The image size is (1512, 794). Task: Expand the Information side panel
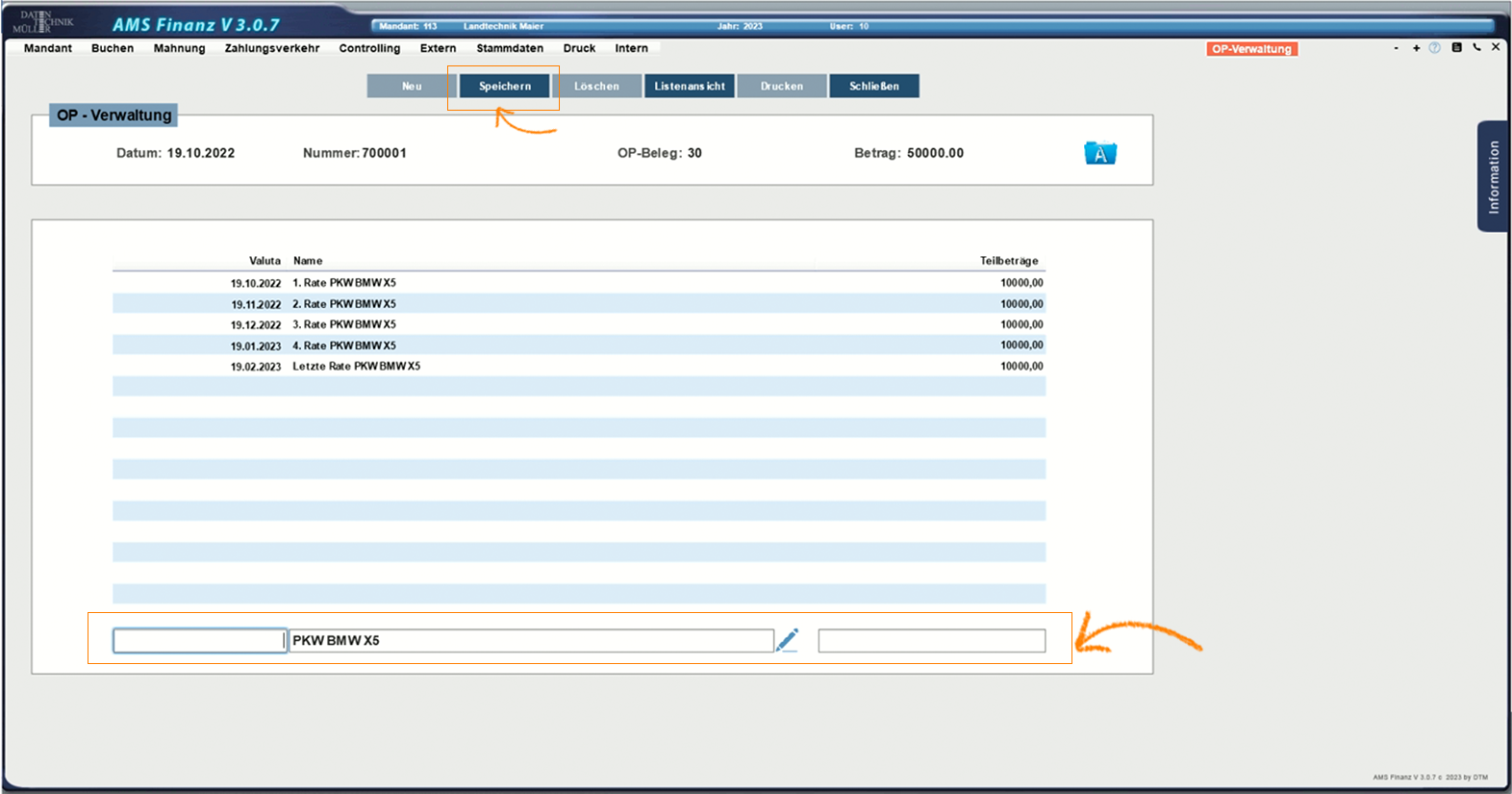pyautogui.click(x=1493, y=176)
